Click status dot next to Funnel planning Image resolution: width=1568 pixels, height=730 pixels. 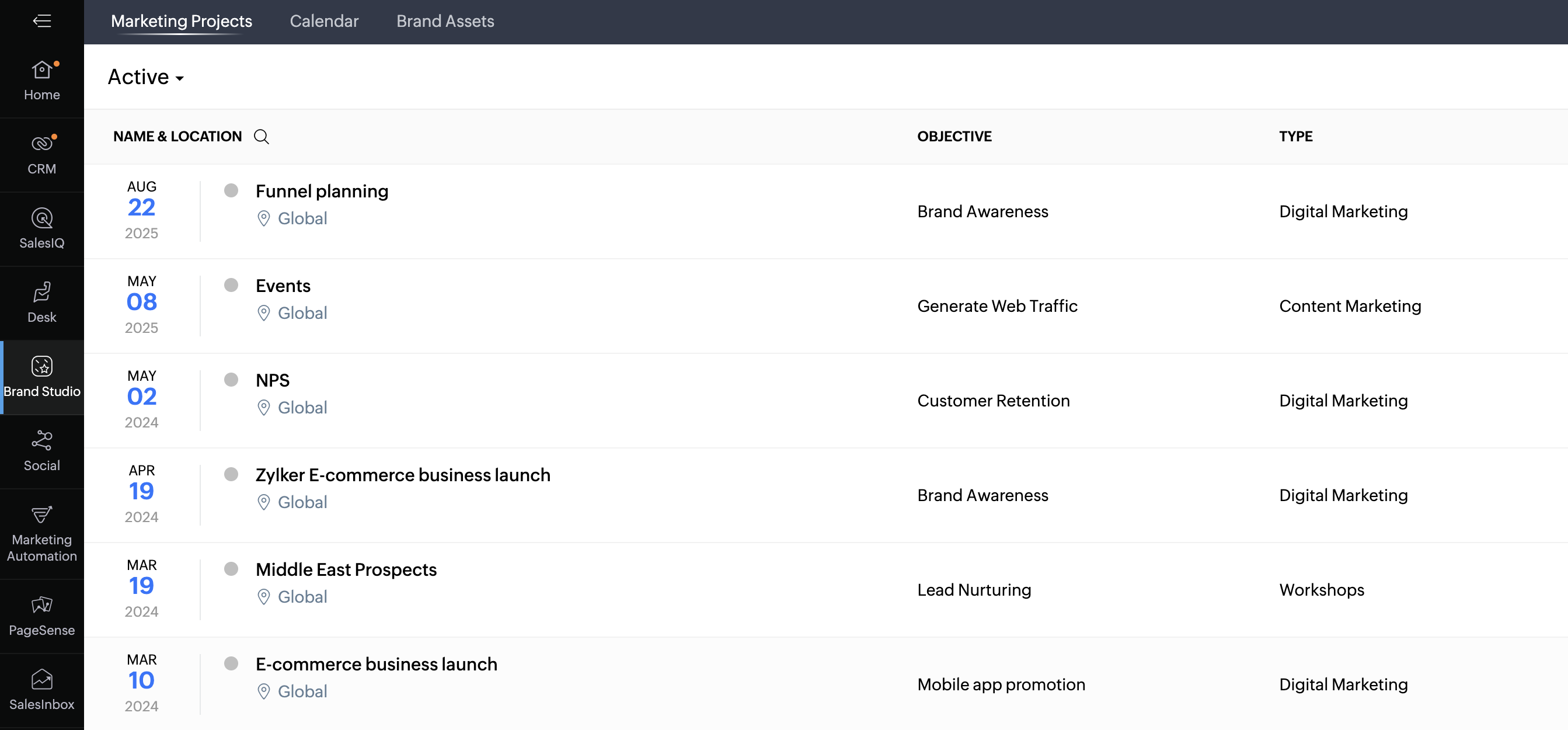pyautogui.click(x=231, y=190)
